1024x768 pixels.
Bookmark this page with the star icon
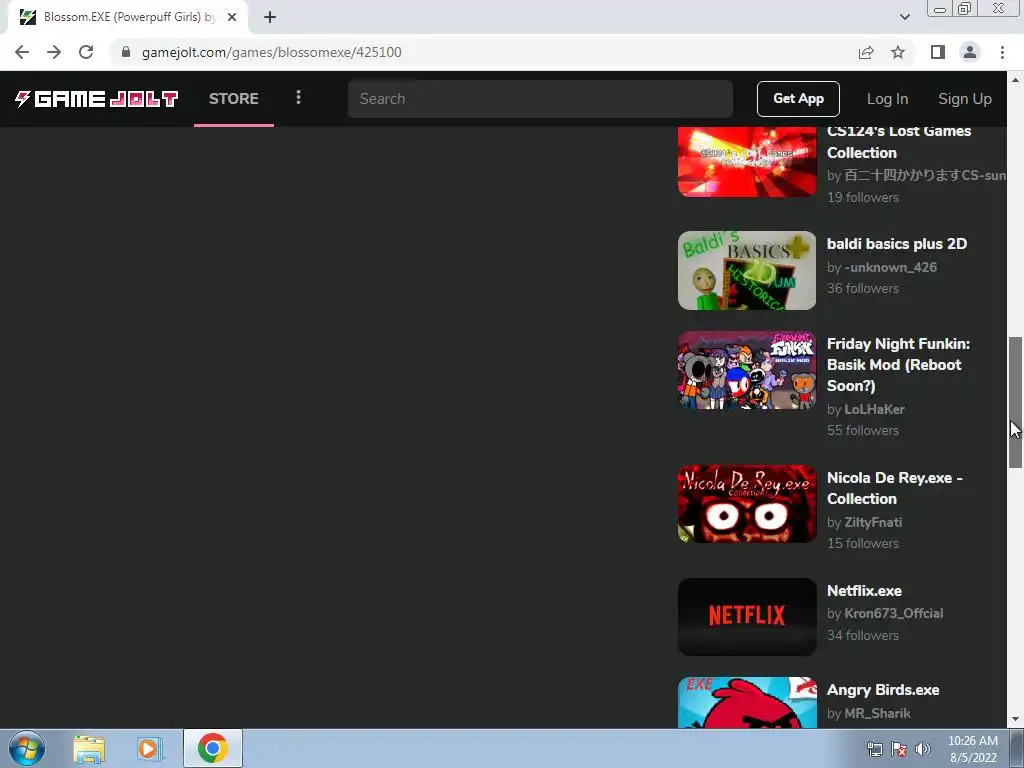898,52
